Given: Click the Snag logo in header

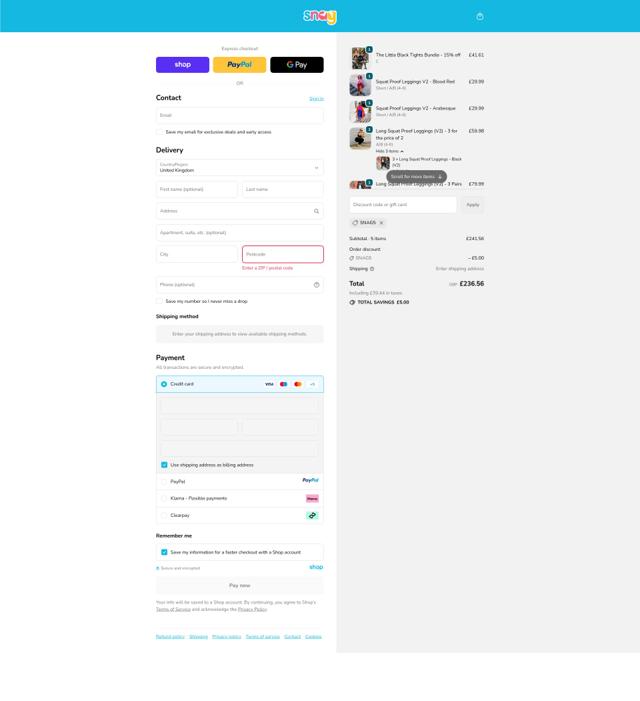Looking at the screenshot, I should pos(320,17).
